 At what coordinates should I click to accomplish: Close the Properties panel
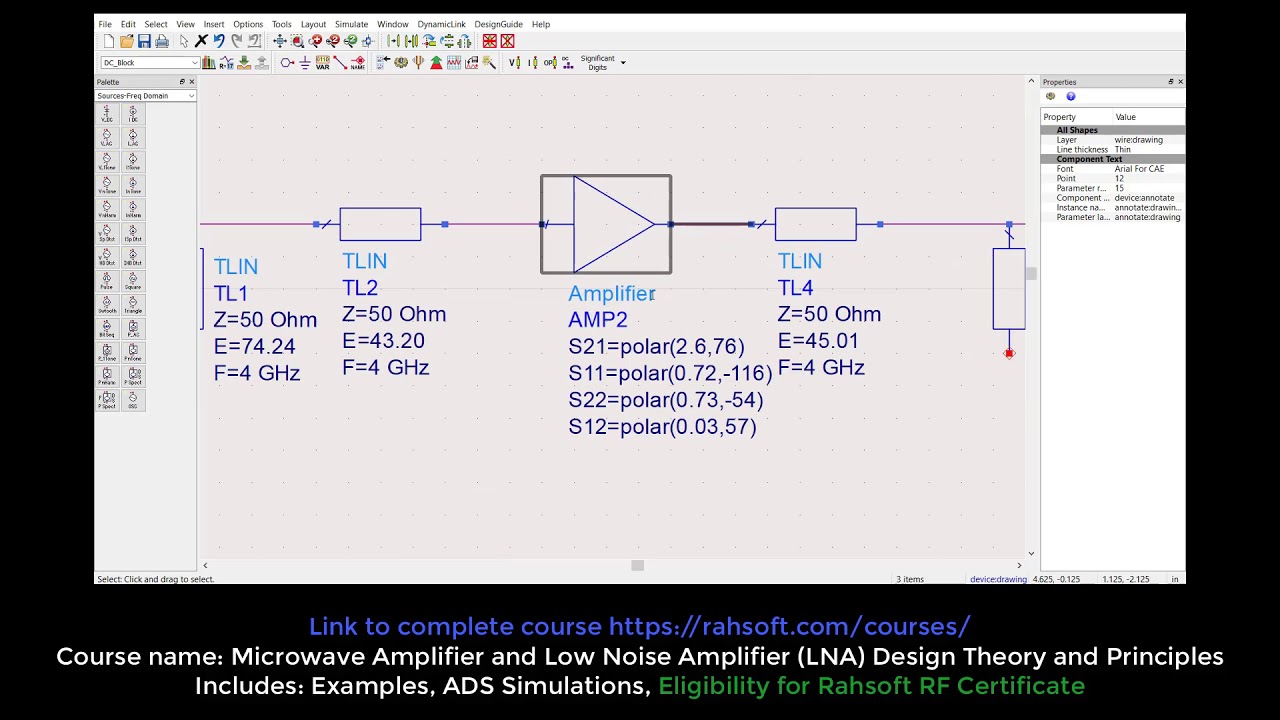1180,82
